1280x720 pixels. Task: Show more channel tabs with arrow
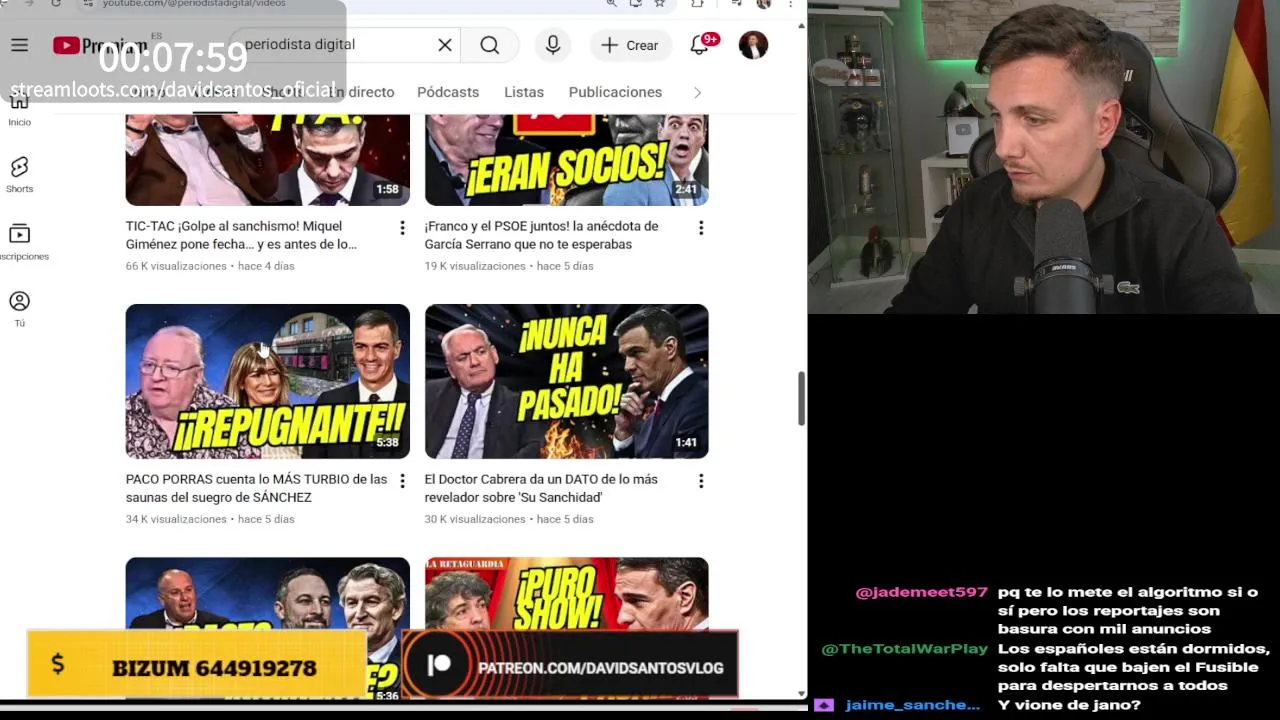[697, 92]
